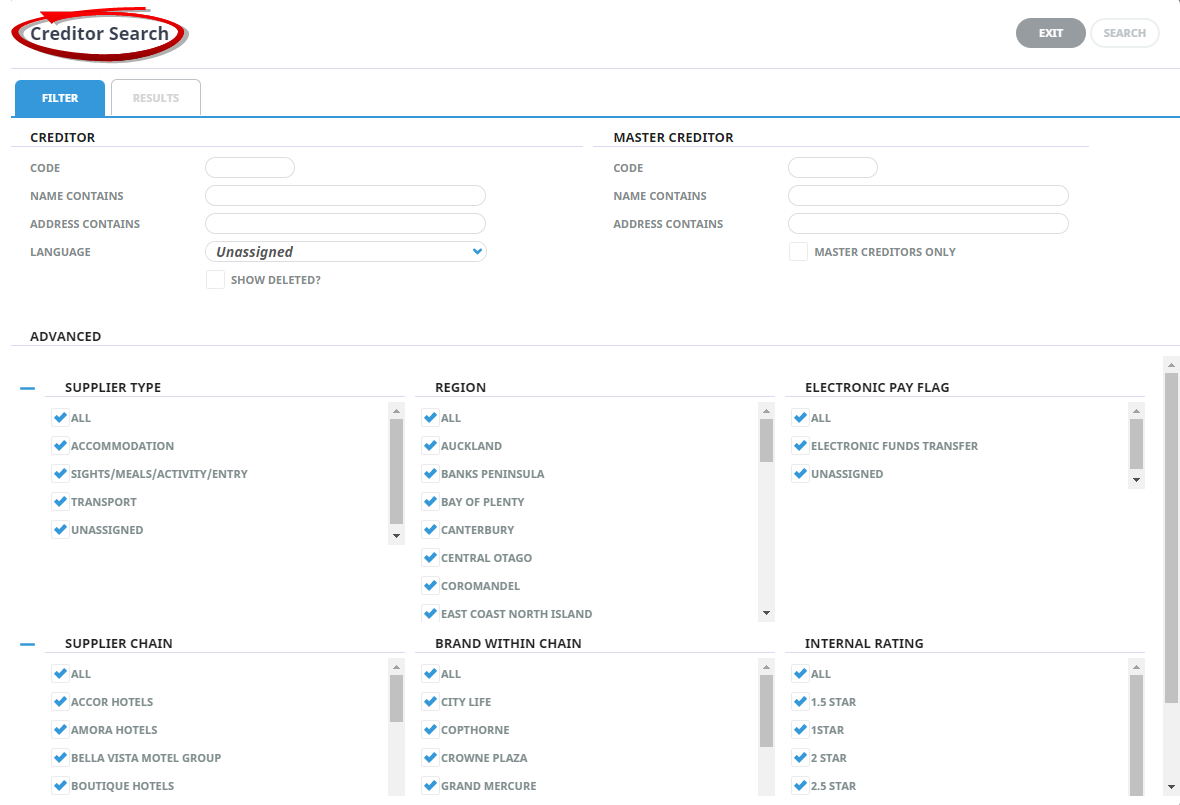The height and width of the screenshot is (805, 1180).
Task: Collapse the Supplier Type section row
Action: (x=27, y=388)
